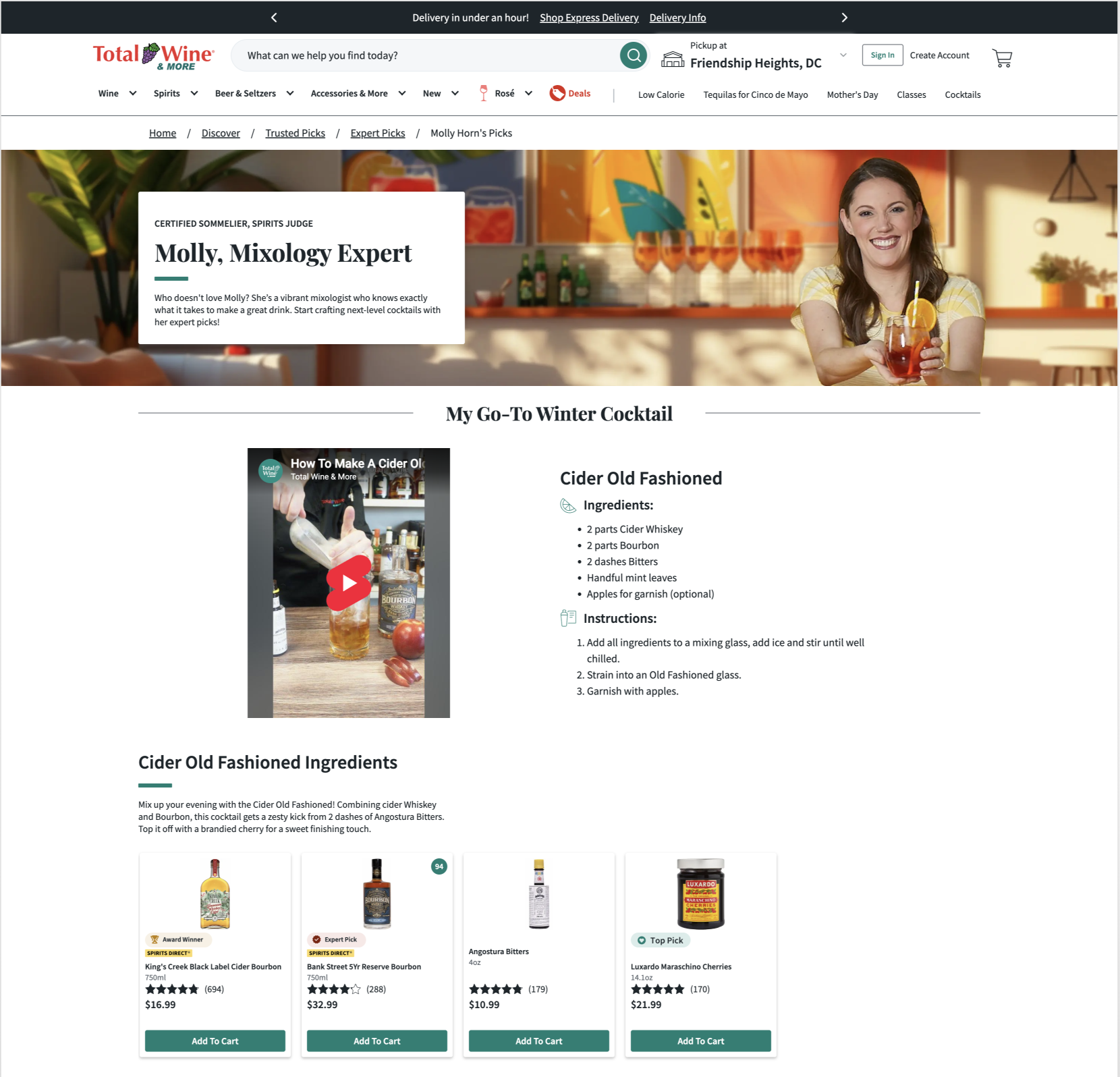
Task: Go to Trusted Picks breadcrumb
Action: [295, 133]
